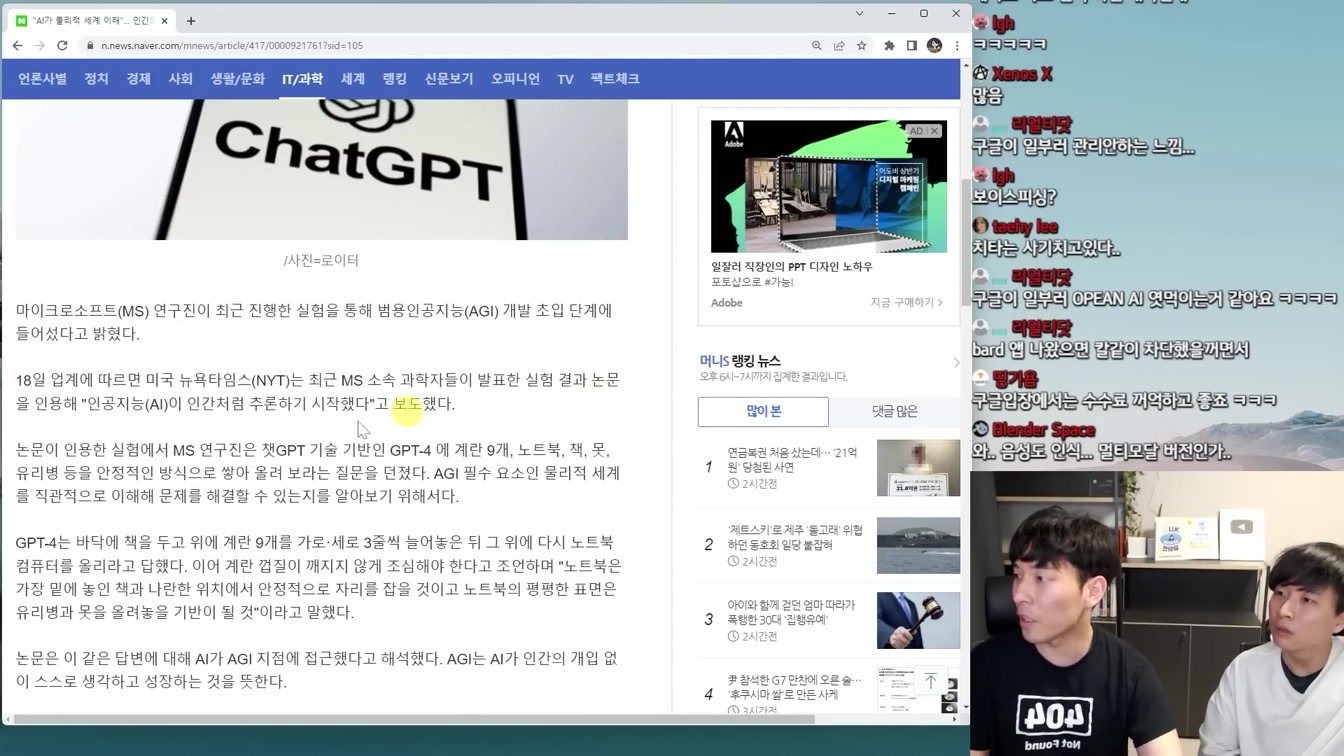Open ranked article 4 about G7 만찬

pyautogui.click(x=794, y=687)
